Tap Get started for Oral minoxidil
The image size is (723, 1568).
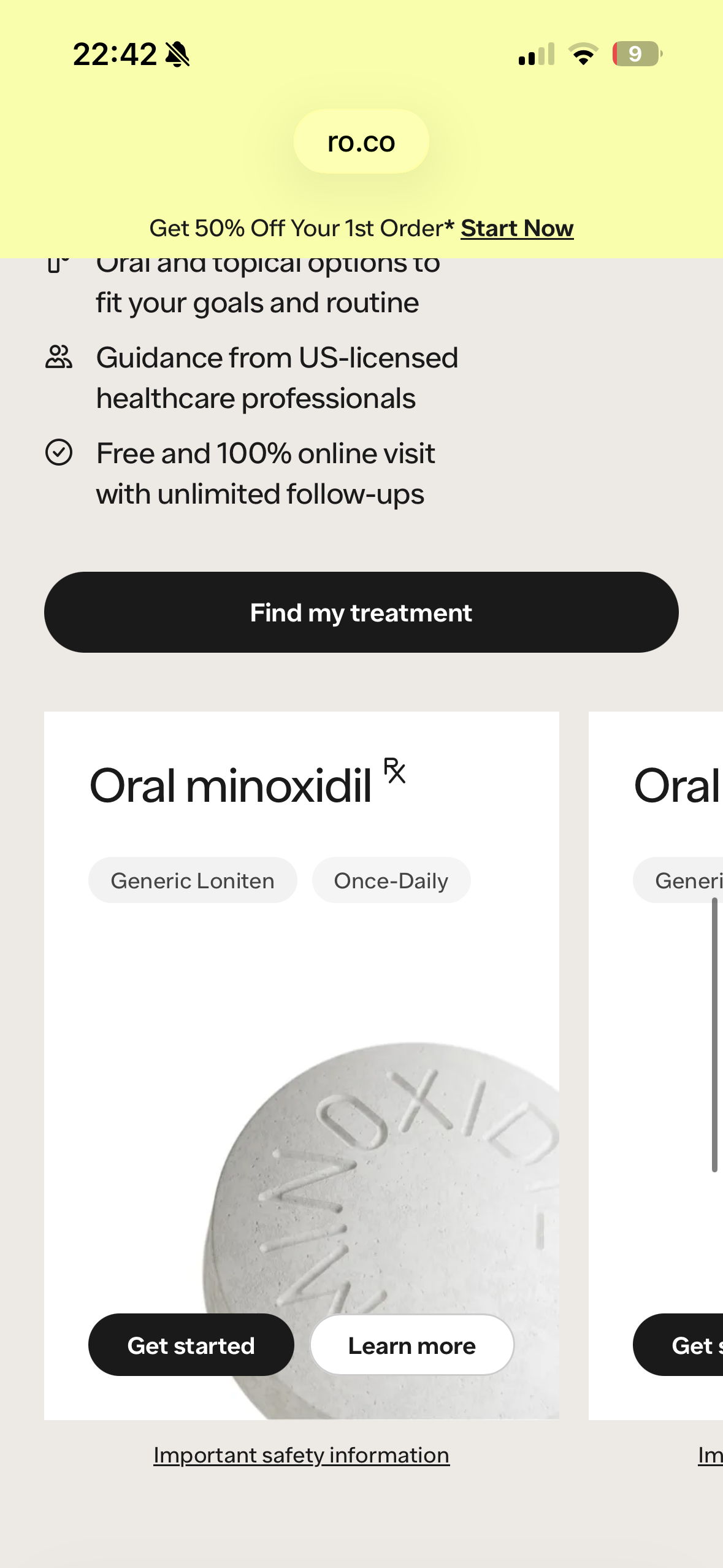tap(191, 1345)
